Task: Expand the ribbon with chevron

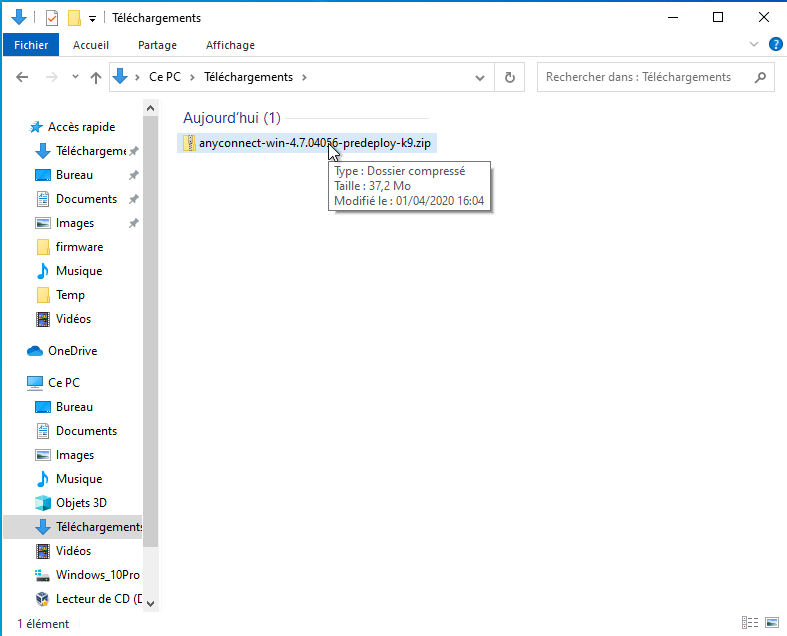Action: 754,45
